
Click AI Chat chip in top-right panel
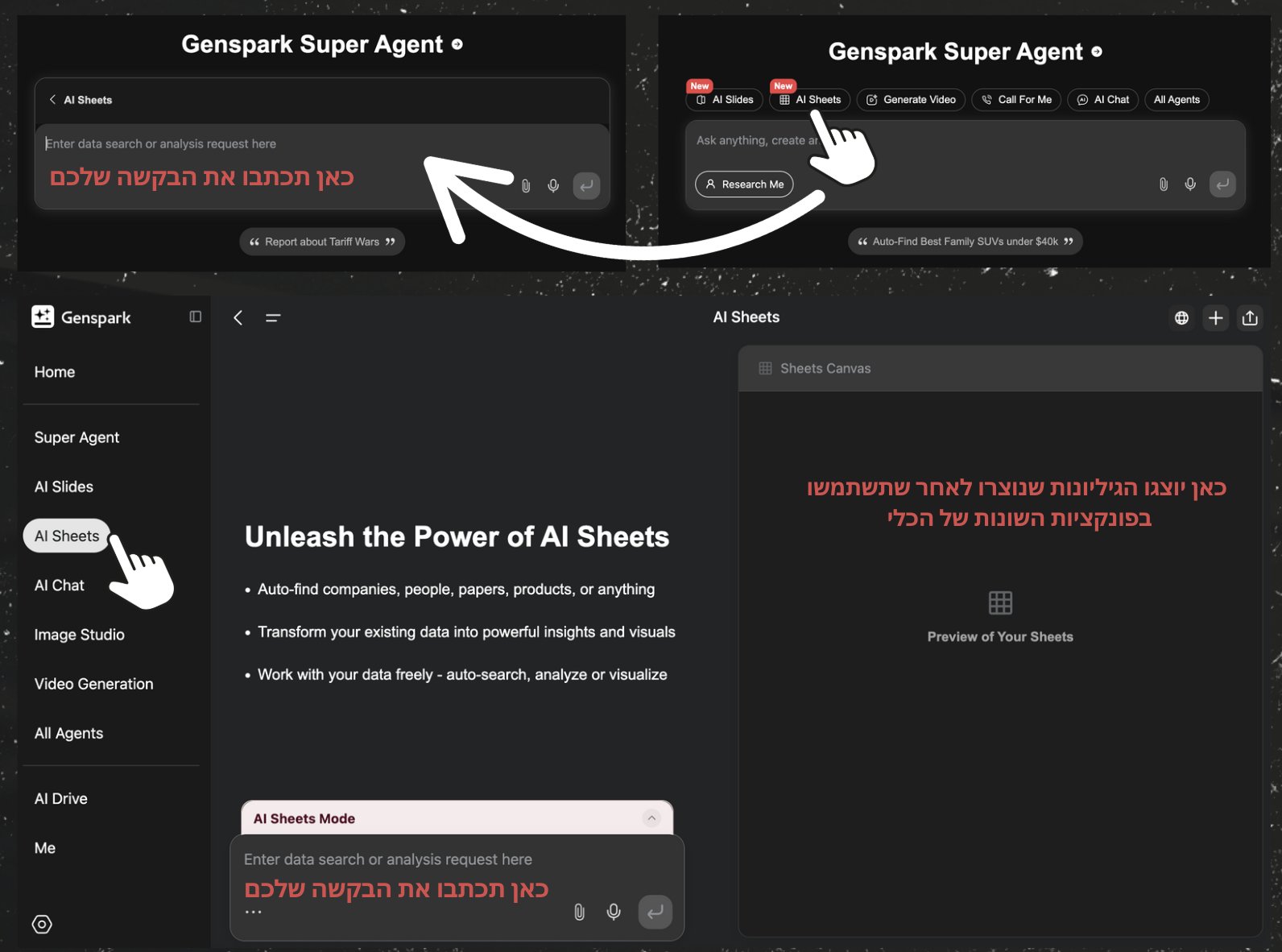coord(1103,100)
